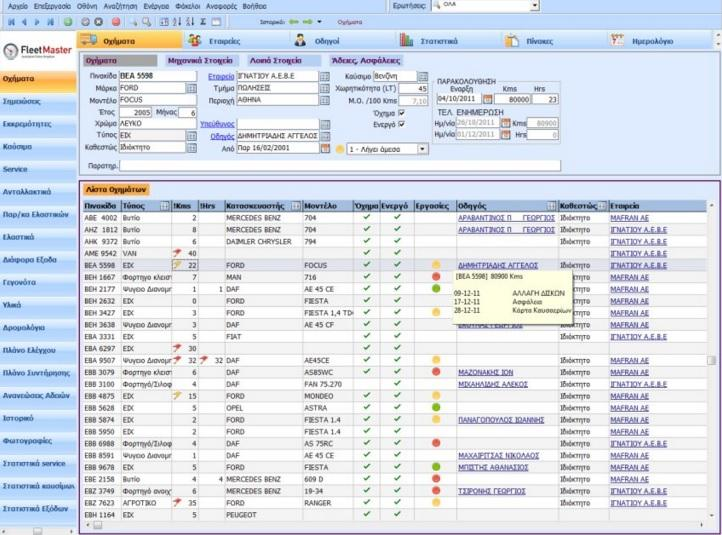Screen dimensions: 722x535
Task: Click the magnifier search toolbar icon
Action: [x=146, y=22]
